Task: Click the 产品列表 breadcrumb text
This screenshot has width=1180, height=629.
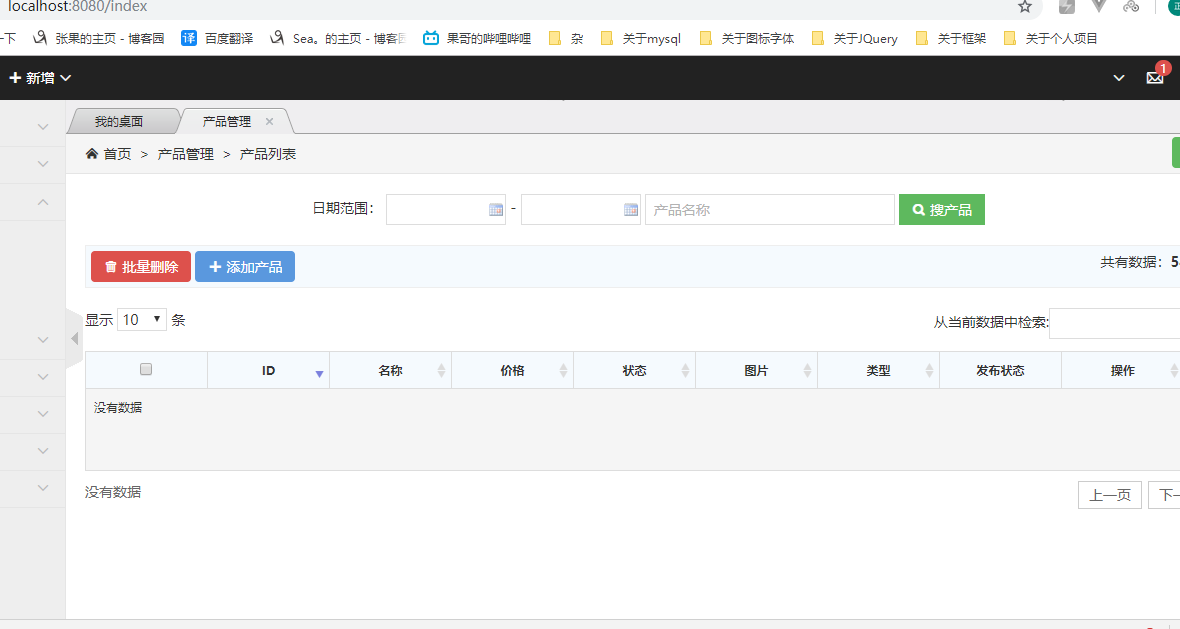Action: coord(268,153)
